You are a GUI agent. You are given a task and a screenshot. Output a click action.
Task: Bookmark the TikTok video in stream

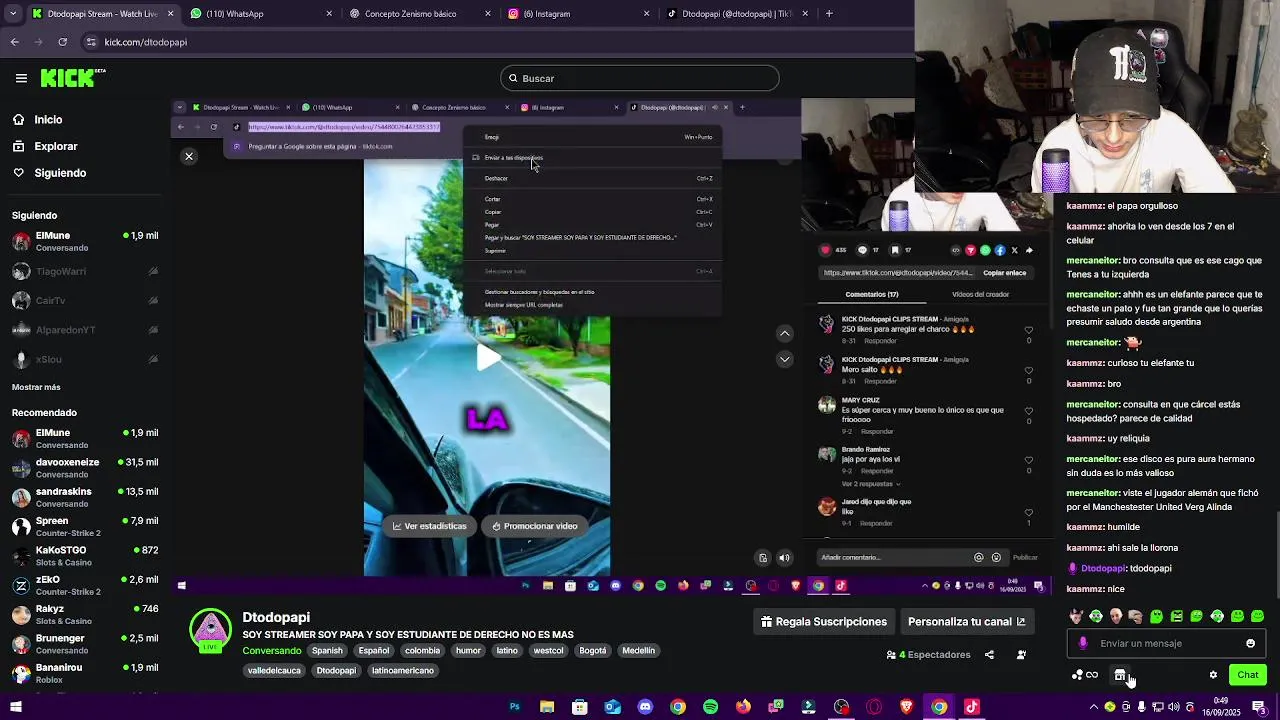click(x=895, y=250)
